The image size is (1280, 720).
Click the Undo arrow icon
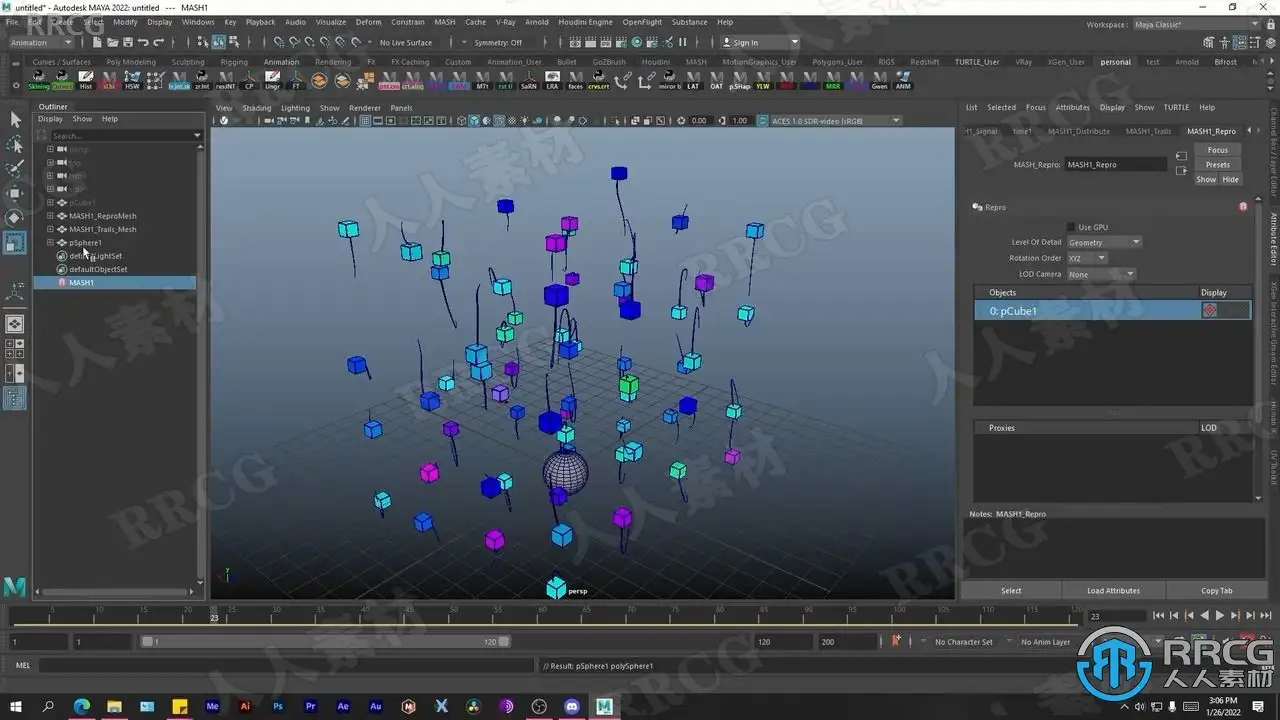tap(143, 43)
